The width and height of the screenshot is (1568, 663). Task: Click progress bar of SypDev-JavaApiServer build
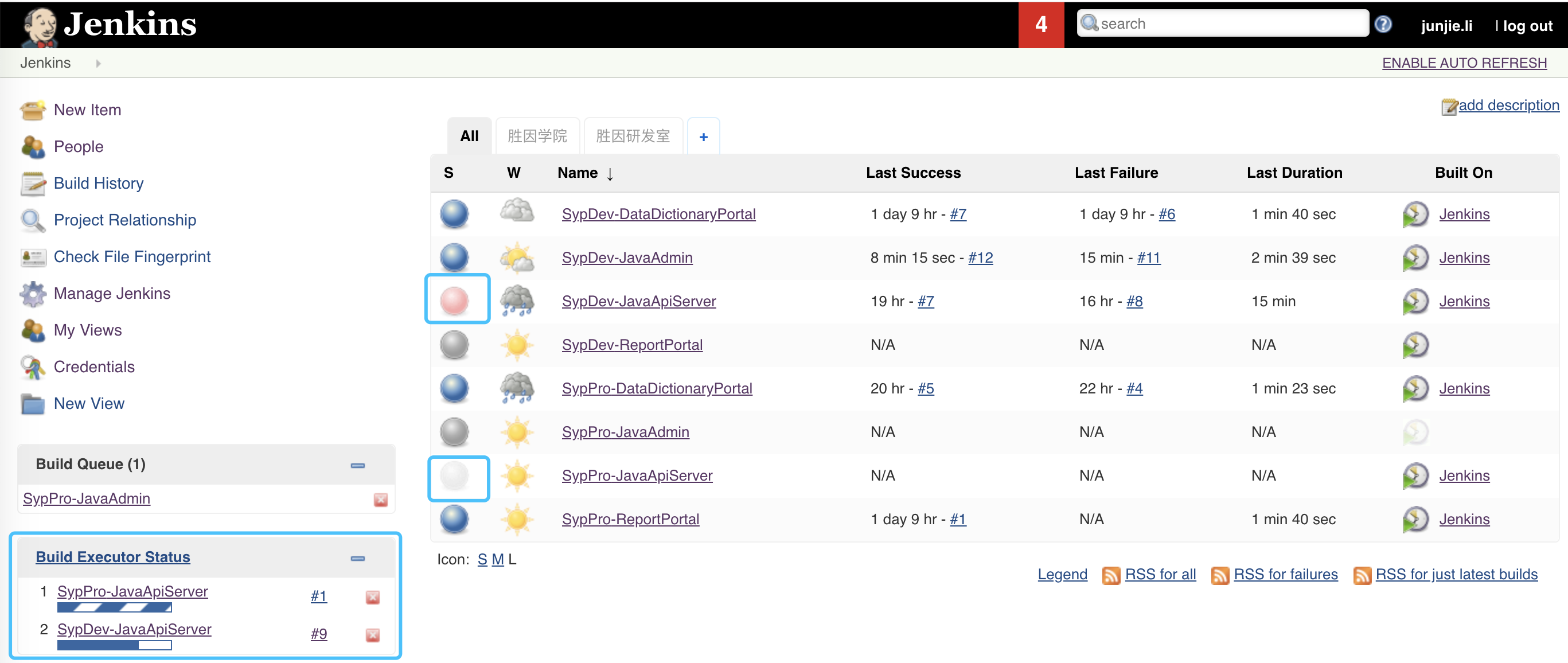115,645
